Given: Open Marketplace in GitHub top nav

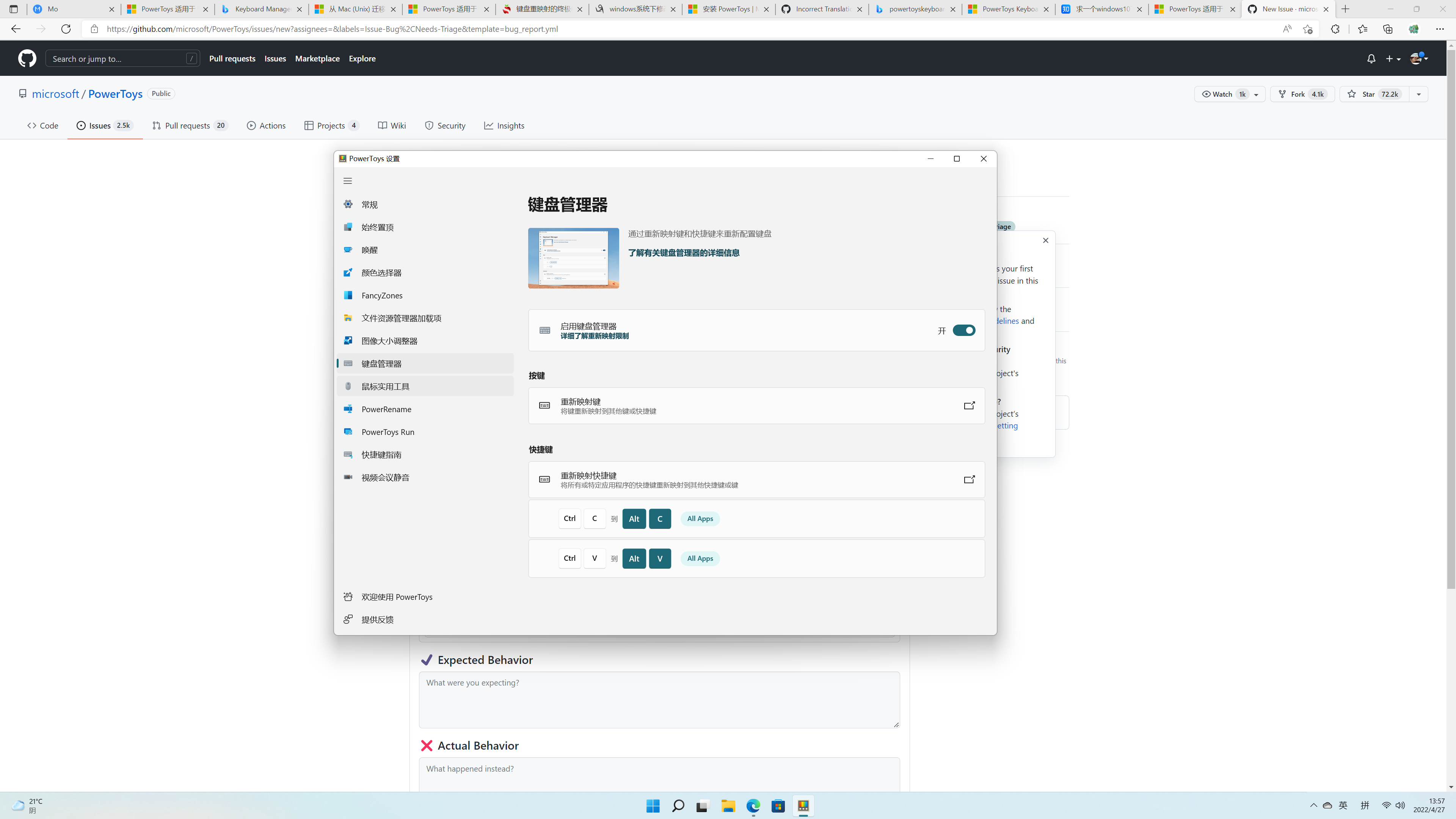Looking at the screenshot, I should (x=317, y=58).
